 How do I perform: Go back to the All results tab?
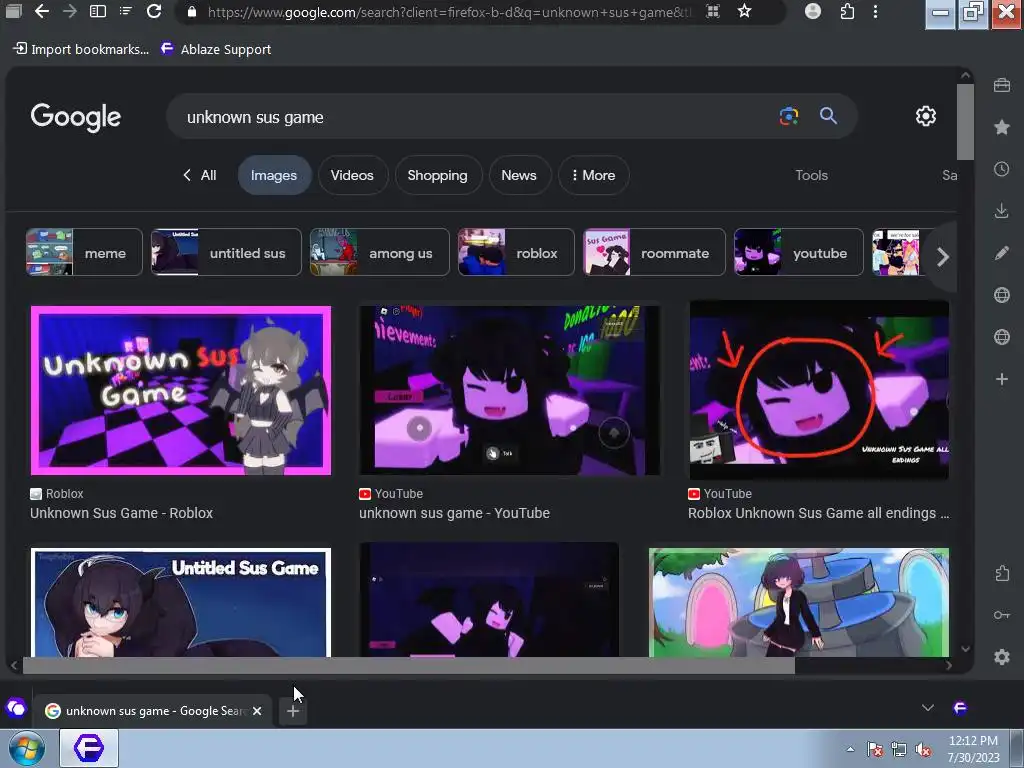pyautogui.click(x=200, y=175)
